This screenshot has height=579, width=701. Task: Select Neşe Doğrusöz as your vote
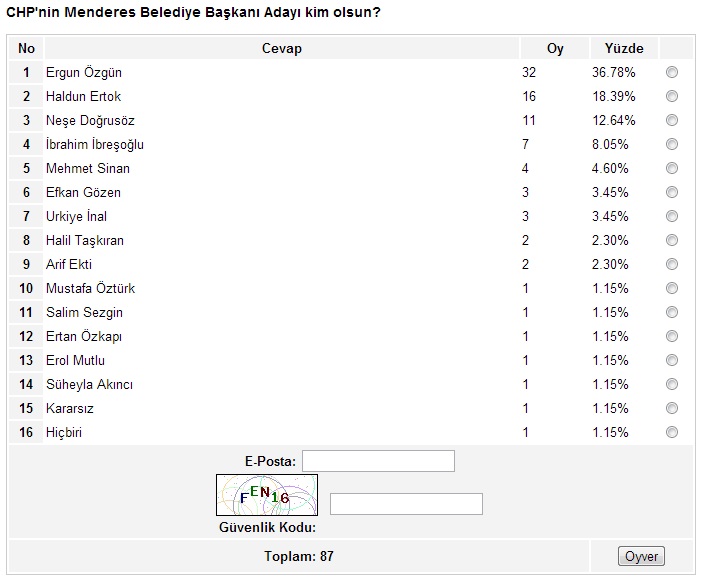(671, 120)
